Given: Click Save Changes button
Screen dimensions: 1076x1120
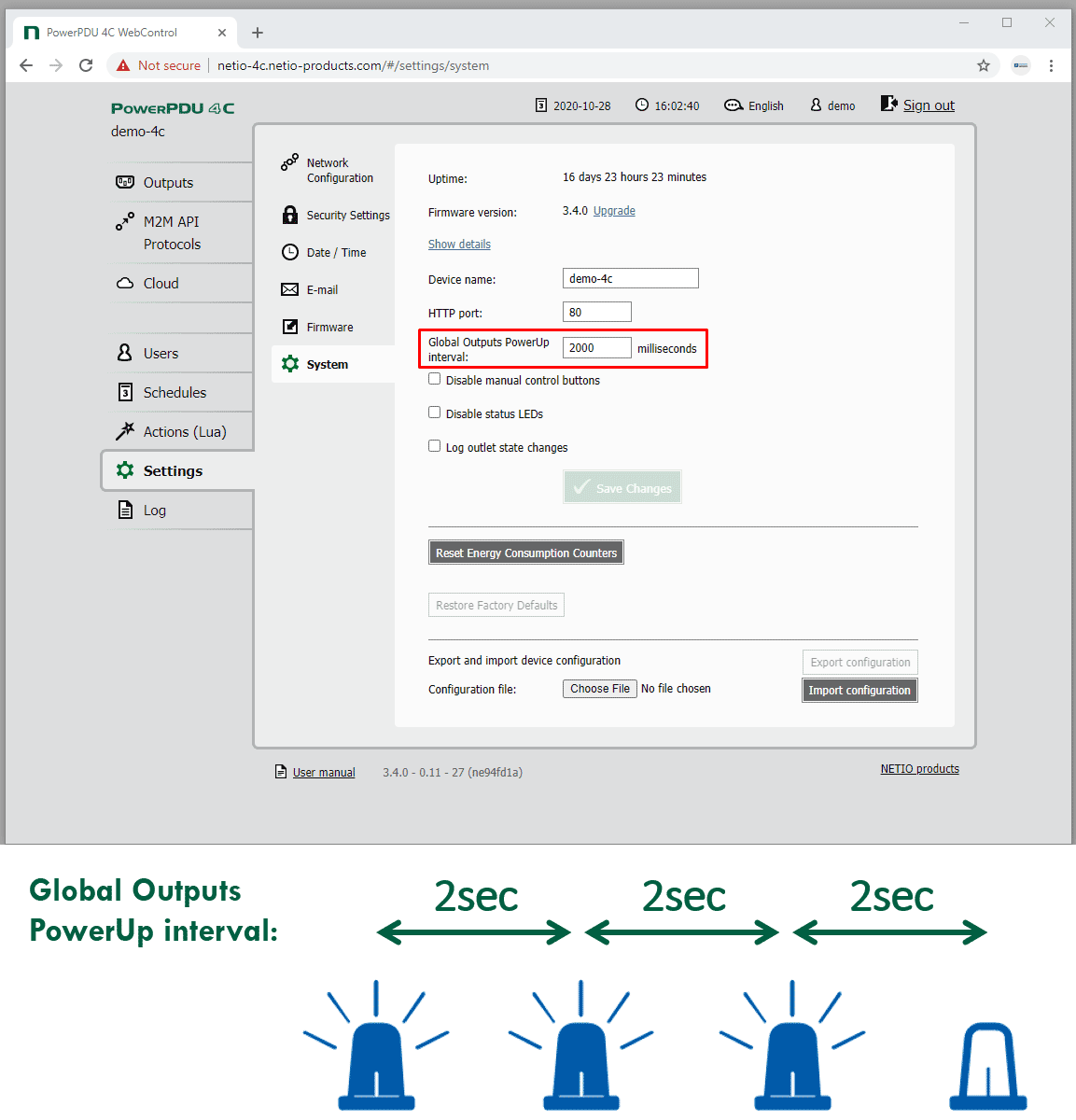Looking at the screenshot, I should pos(622,487).
